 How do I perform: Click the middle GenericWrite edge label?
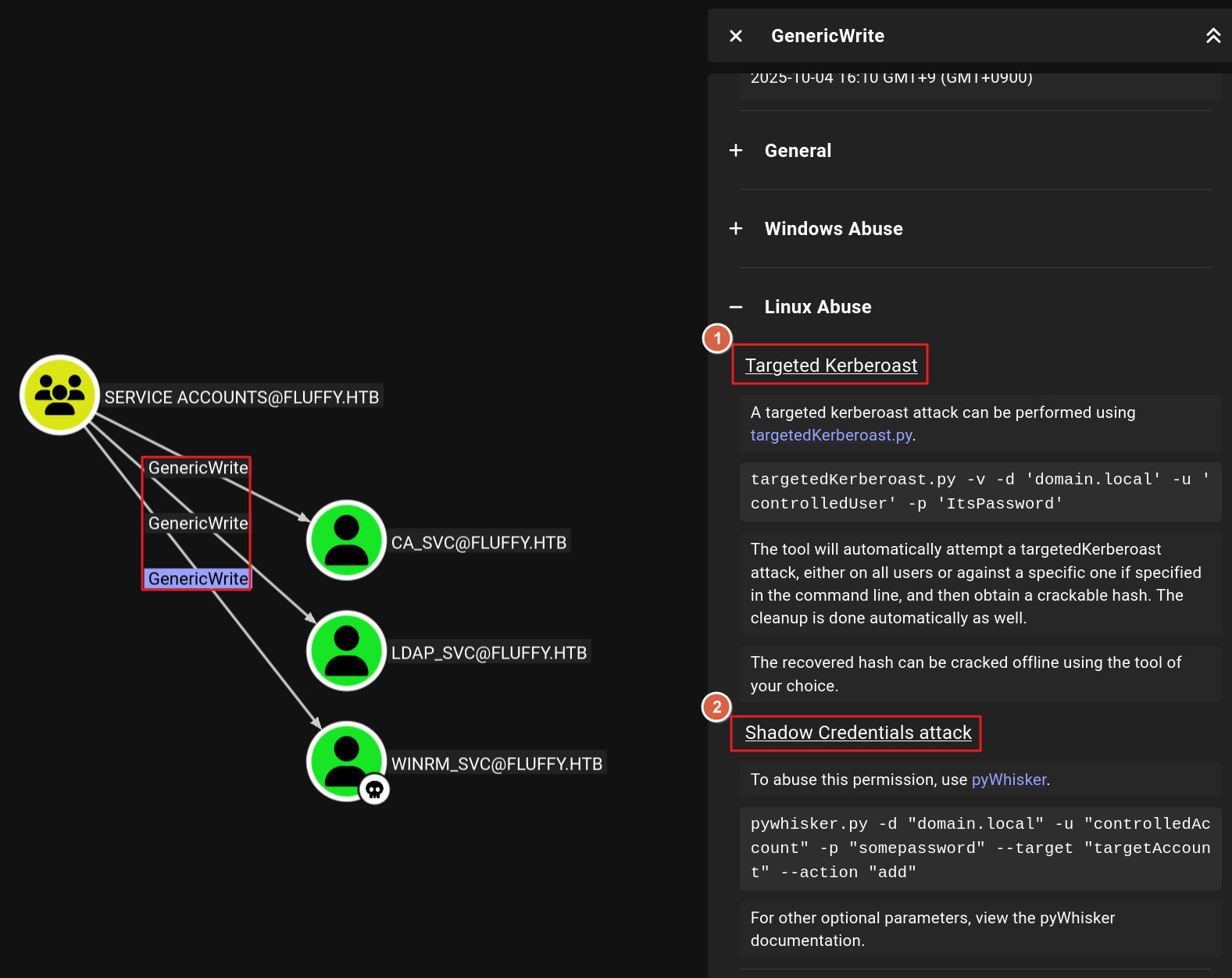pos(198,523)
